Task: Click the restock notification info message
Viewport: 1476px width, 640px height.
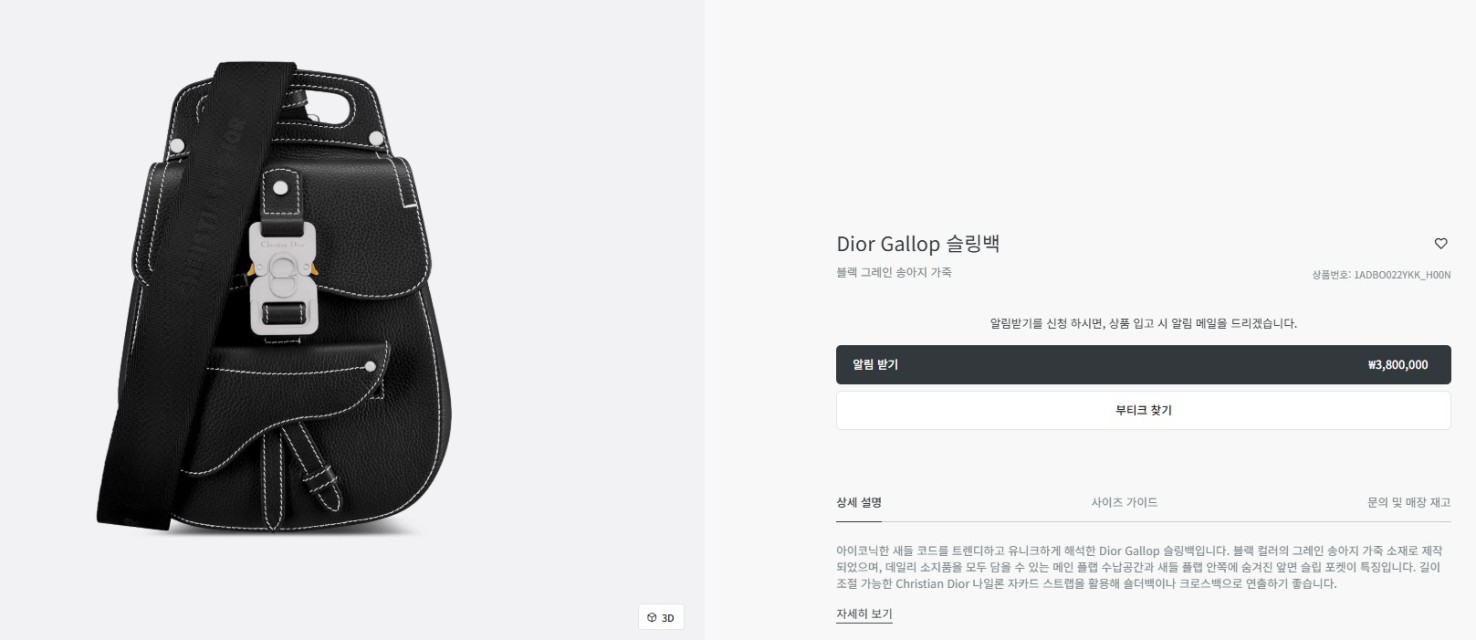Action: (1143, 323)
